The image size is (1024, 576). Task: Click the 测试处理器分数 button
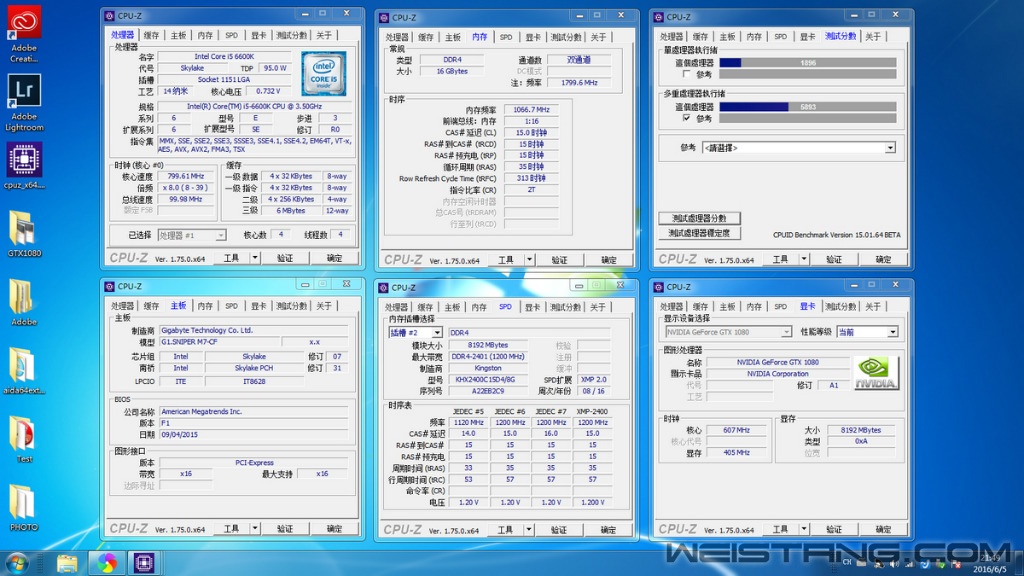(x=699, y=218)
